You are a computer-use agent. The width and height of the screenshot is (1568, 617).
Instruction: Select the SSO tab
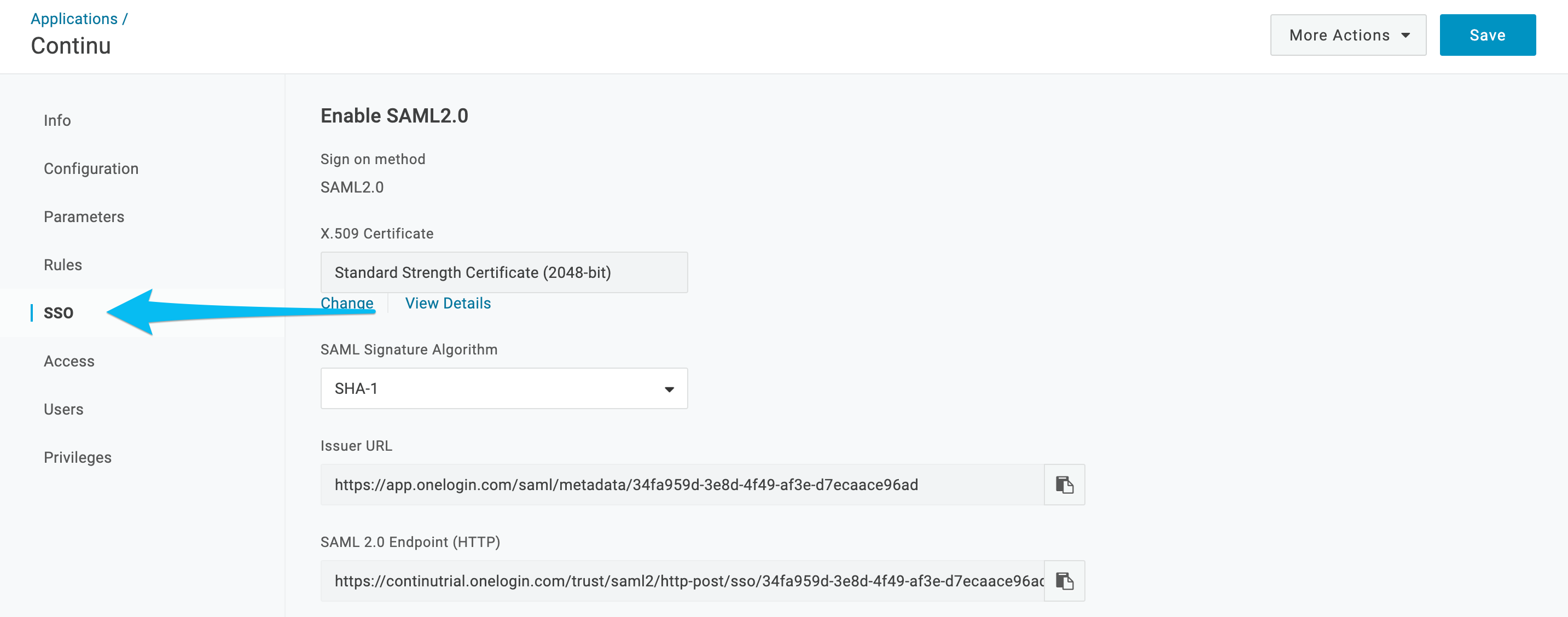59,313
